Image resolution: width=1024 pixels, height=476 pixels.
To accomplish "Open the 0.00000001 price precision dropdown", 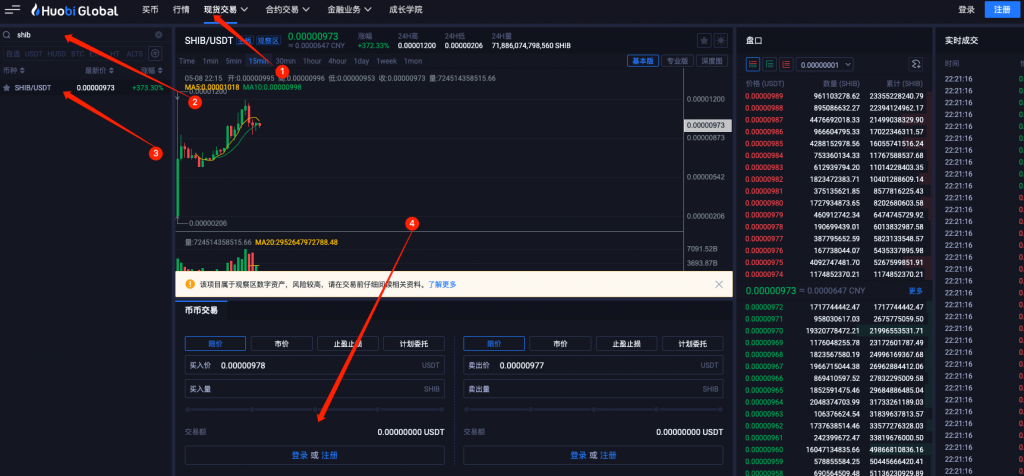I will [x=825, y=64].
